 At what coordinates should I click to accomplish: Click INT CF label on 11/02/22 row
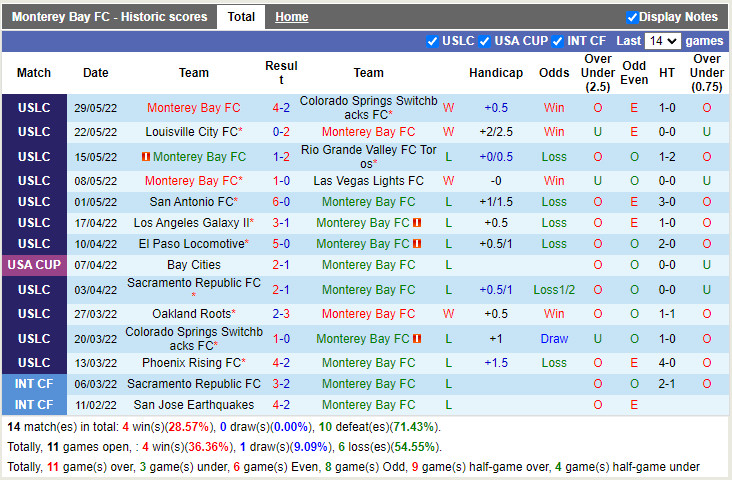coord(34,405)
